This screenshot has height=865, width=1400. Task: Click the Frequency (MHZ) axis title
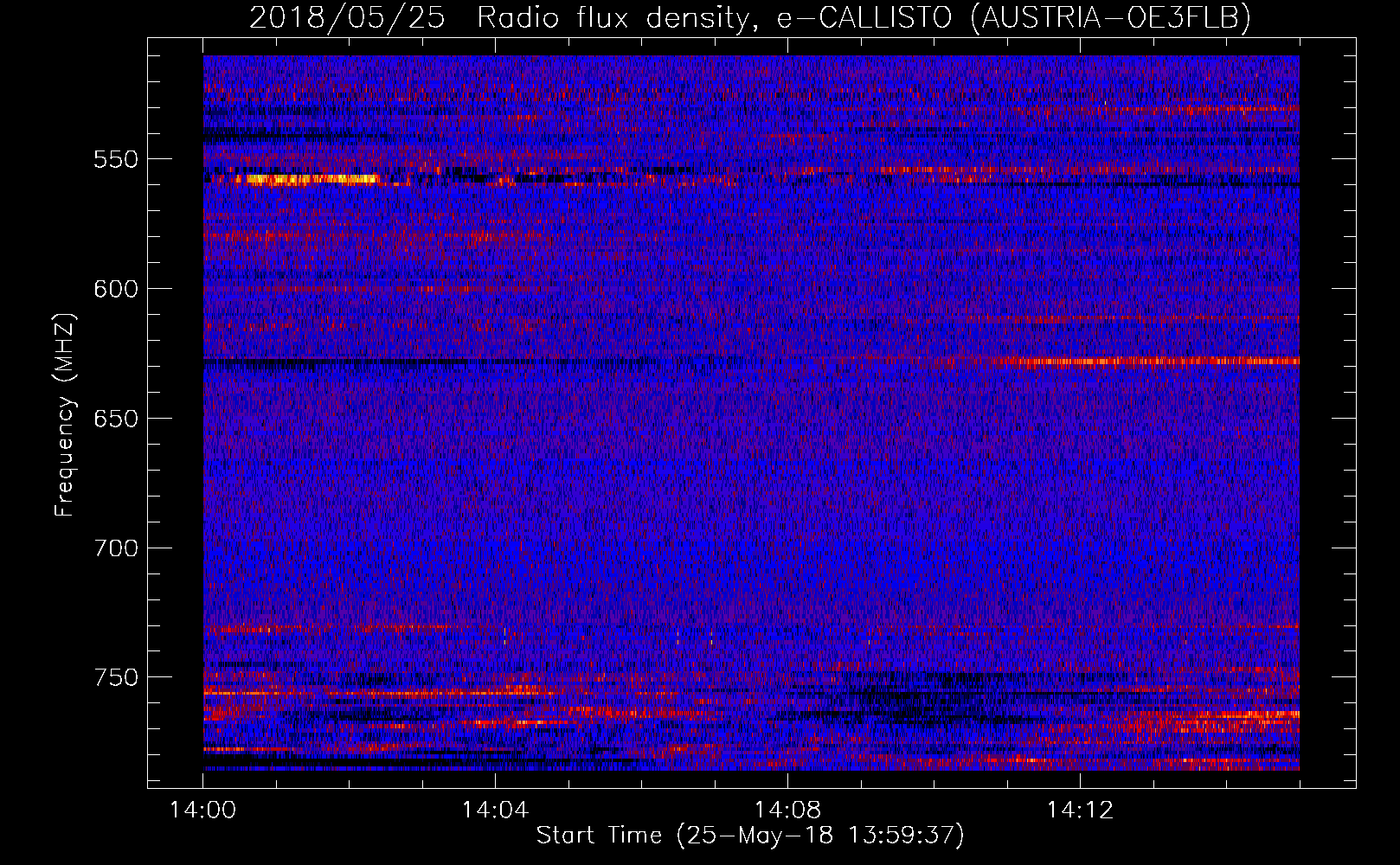(x=65, y=415)
